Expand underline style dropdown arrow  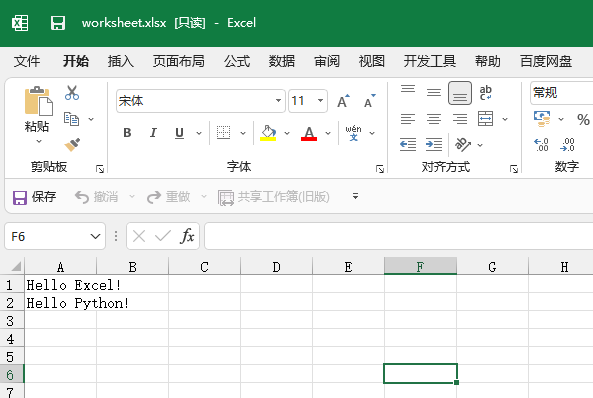pos(199,133)
